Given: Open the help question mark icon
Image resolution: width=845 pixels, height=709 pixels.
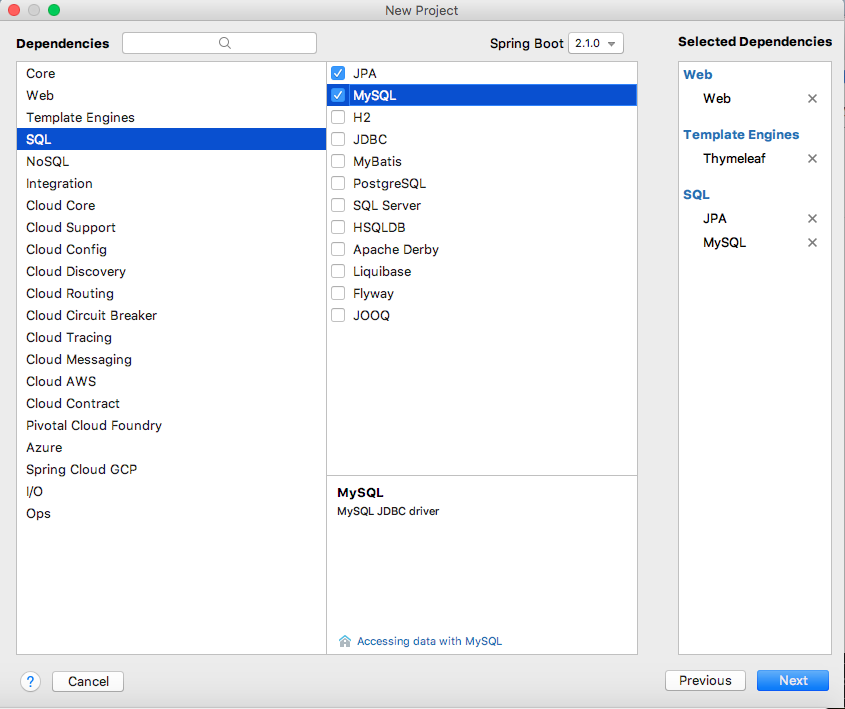Looking at the screenshot, I should [x=31, y=682].
